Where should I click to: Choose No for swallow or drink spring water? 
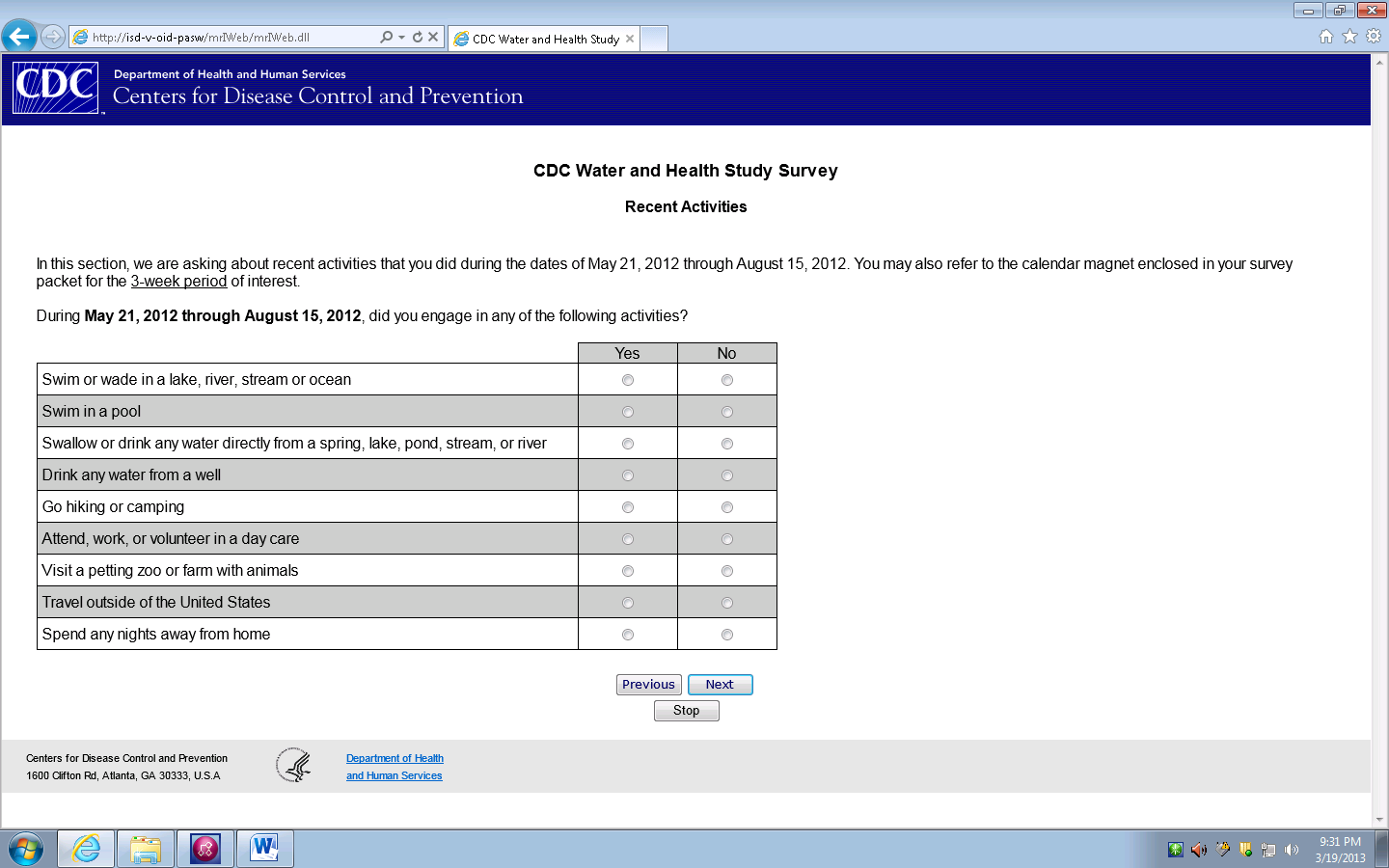pos(727,444)
